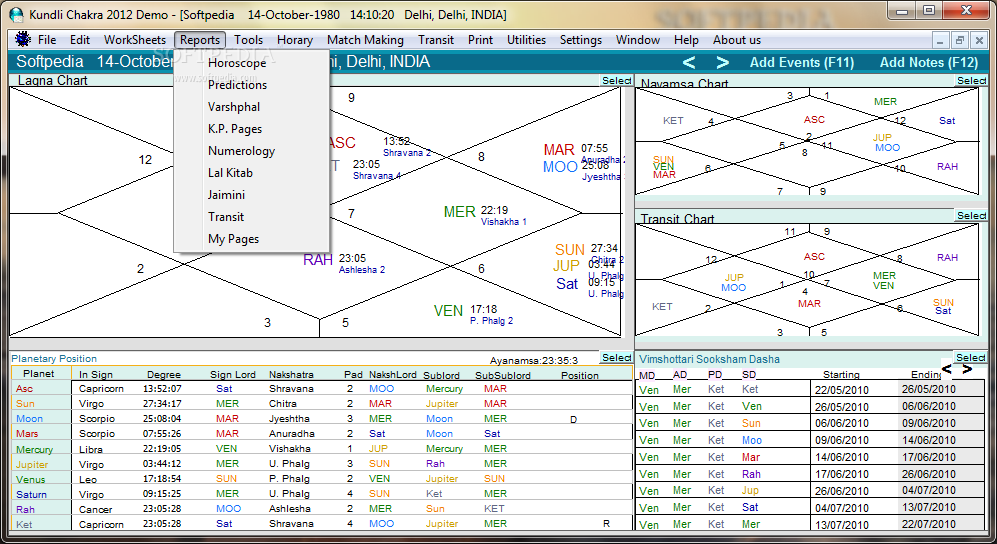Select the Rah row in planetary table
The height and width of the screenshot is (544, 997).
point(322,509)
